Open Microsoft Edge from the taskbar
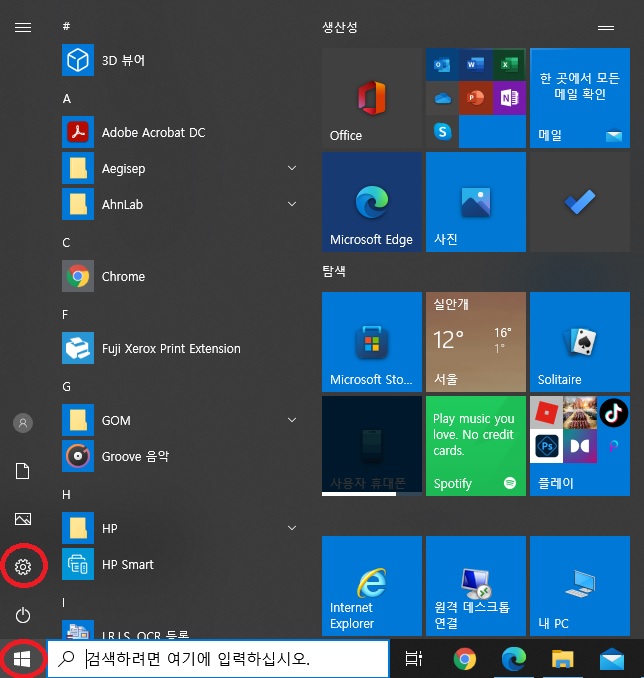The height and width of the screenshot is (678, 644). tap(514, 659)
